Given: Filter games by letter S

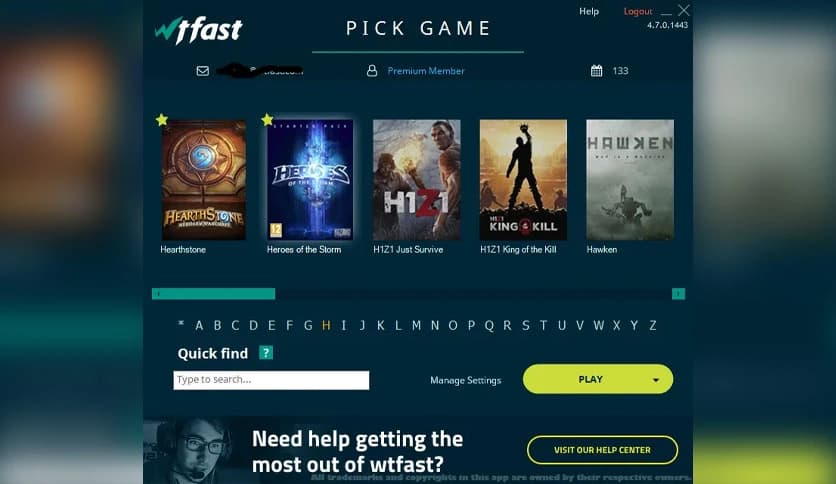Looking at the screenshot, I should click(x=526, y=325).
